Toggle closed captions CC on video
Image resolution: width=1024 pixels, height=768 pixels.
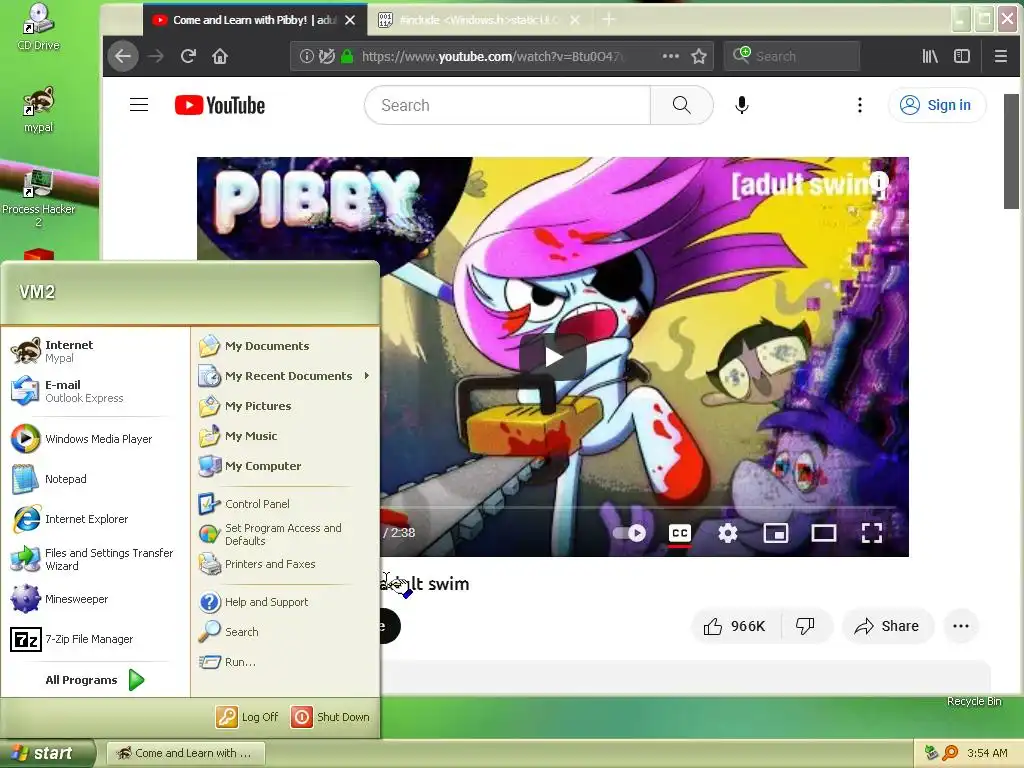[680, 534]
